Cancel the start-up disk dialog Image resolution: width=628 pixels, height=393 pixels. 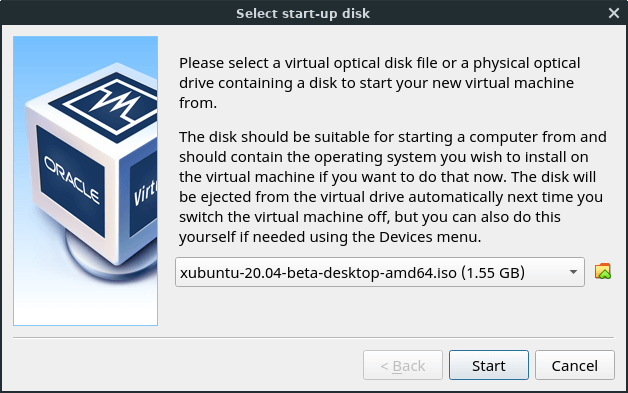tap(574, 365)
